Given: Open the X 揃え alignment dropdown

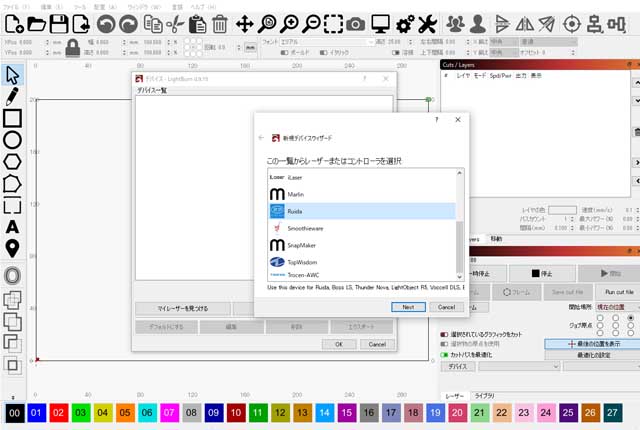Looking at the screenshot, I should 504,42.
